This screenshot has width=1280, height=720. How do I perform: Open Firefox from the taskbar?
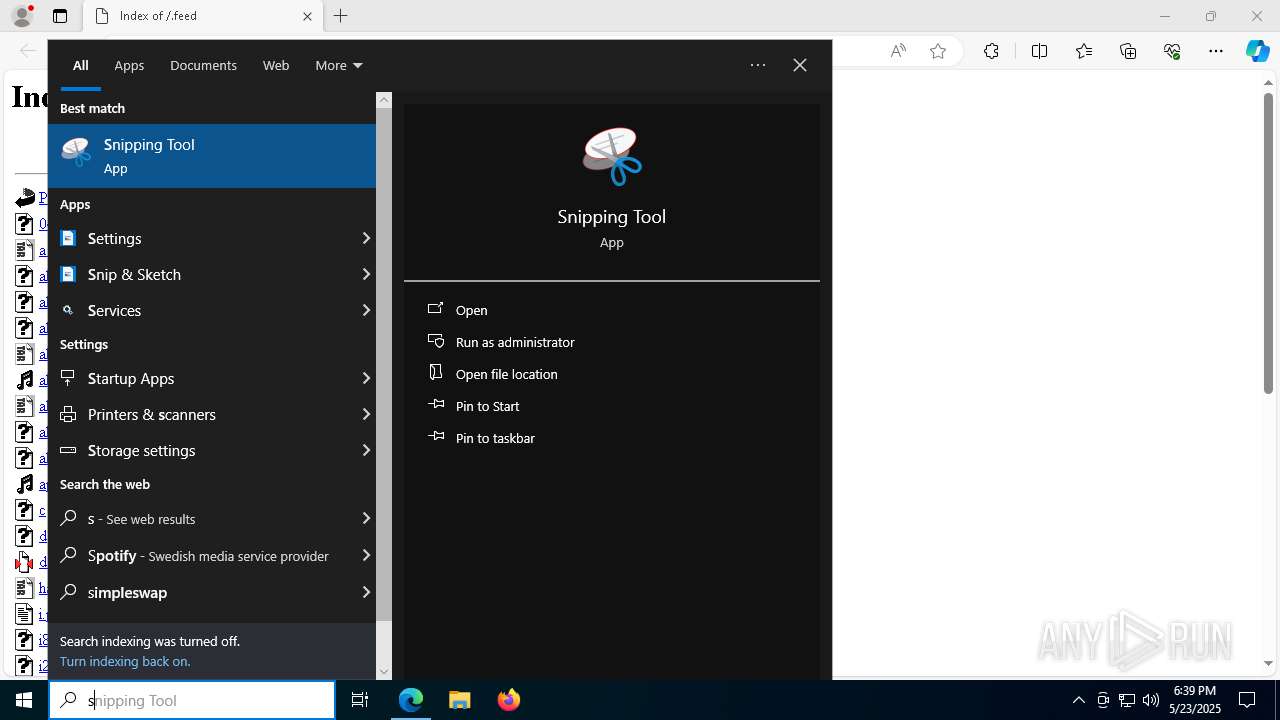click(509, 700)
